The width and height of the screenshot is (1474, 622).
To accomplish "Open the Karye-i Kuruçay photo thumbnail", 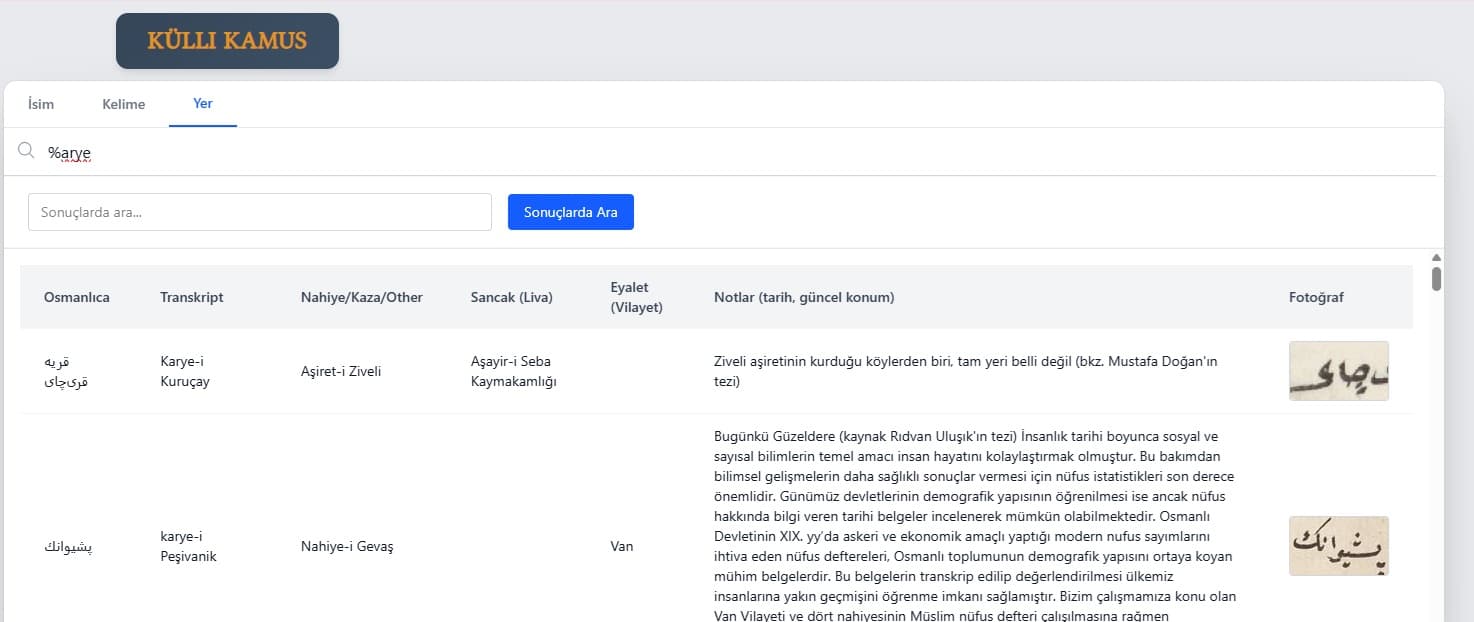I will 1339,371.
